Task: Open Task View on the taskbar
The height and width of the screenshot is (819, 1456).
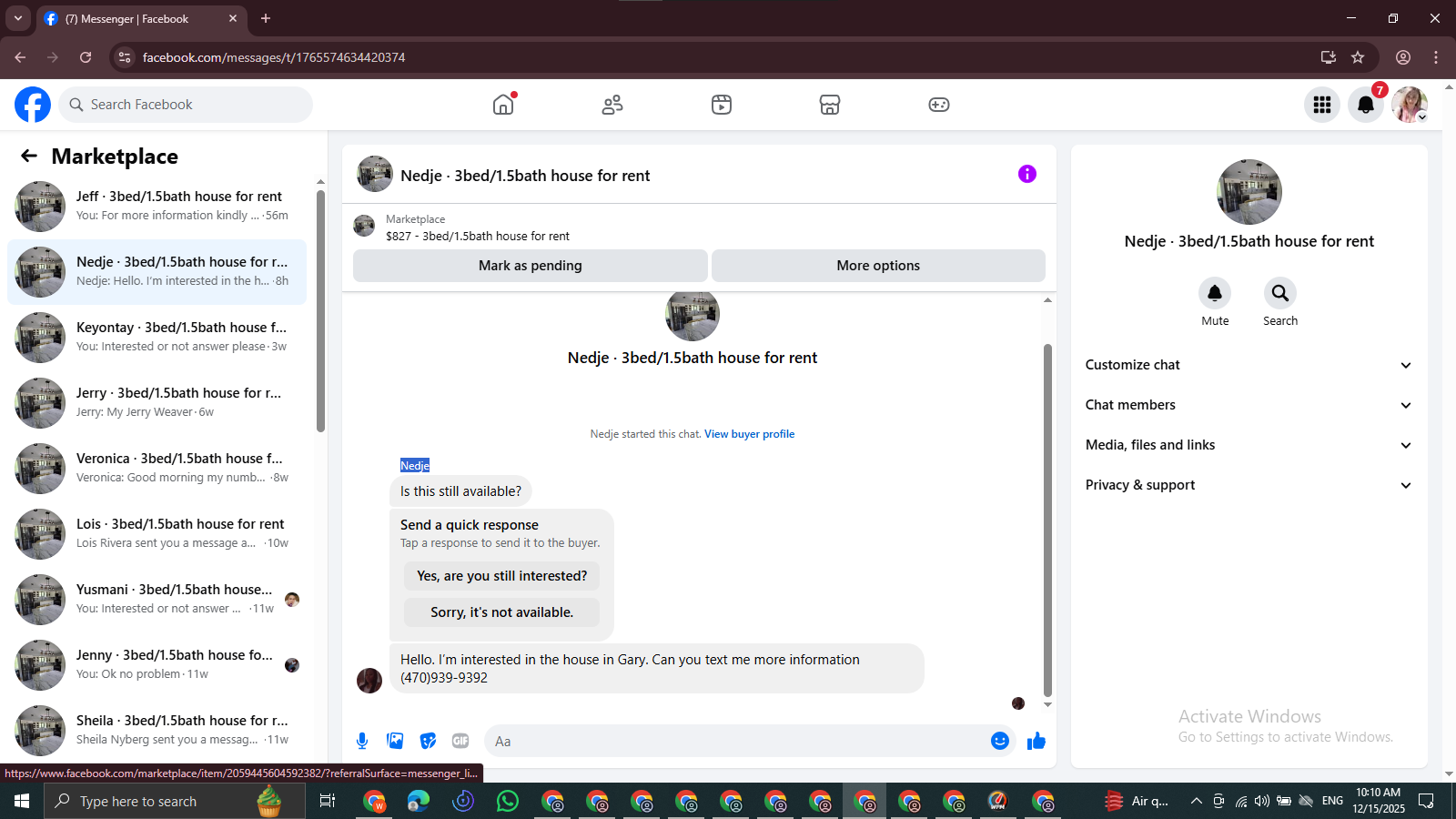Action: coord(328,801)
